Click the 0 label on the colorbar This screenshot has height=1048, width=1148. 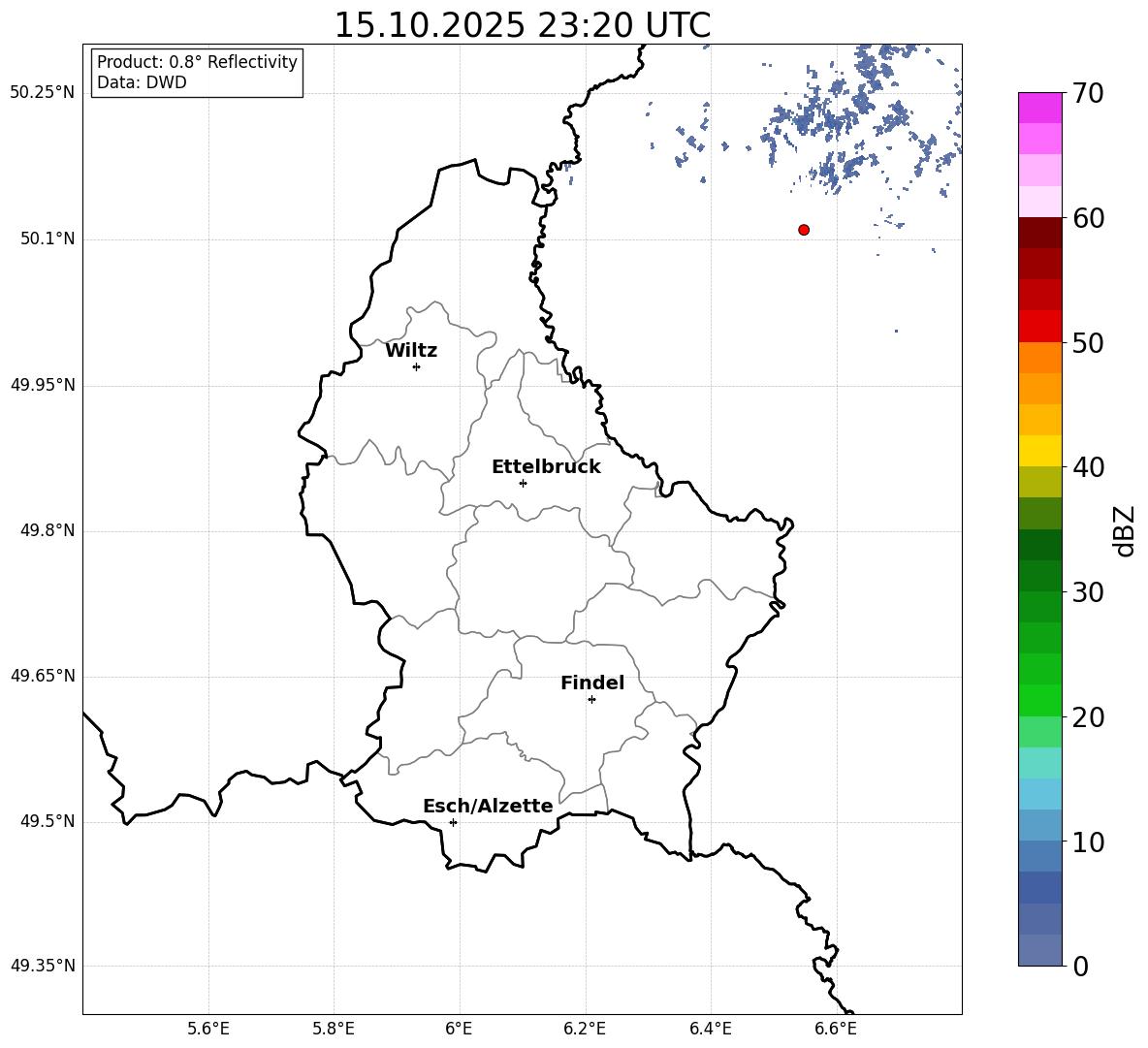pyautogui.click(x=1080, y=966)
